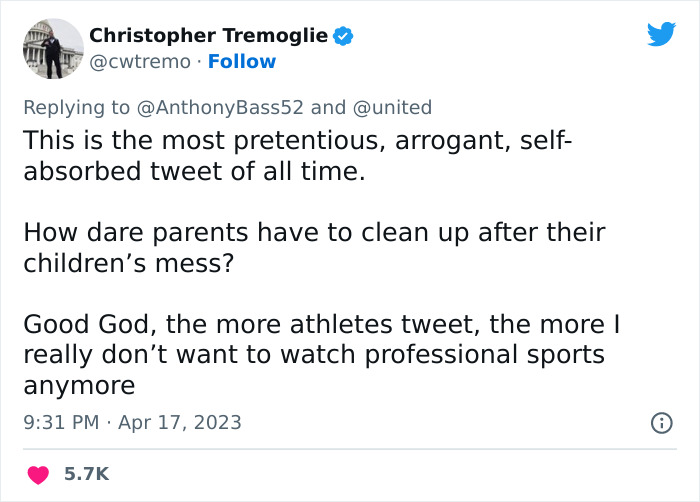Follow the @cwtremo account
Image resolution: width=700 pixels, height=502 pixels.
coord(241,62)
